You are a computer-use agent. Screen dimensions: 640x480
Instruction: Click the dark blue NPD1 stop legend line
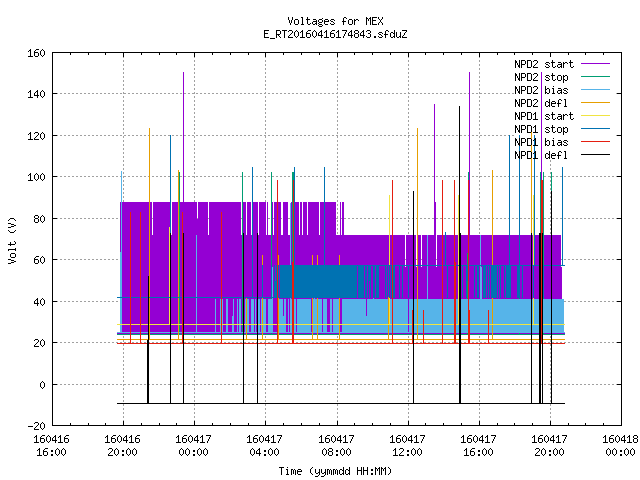tap(595, 129)
